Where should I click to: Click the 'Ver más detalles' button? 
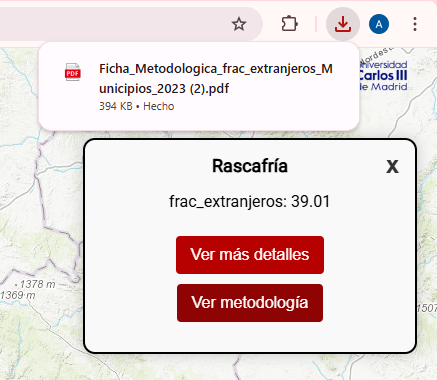250,255
